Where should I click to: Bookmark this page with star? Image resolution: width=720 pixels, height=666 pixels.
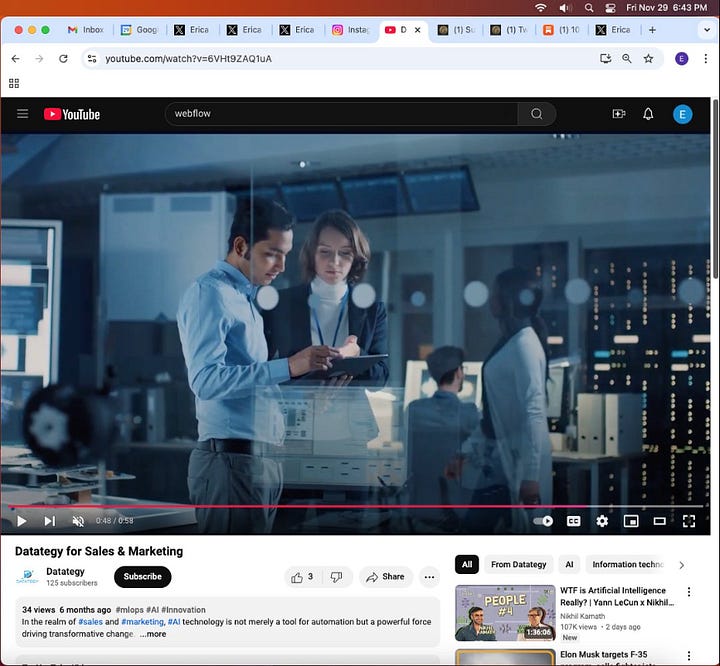648,58
